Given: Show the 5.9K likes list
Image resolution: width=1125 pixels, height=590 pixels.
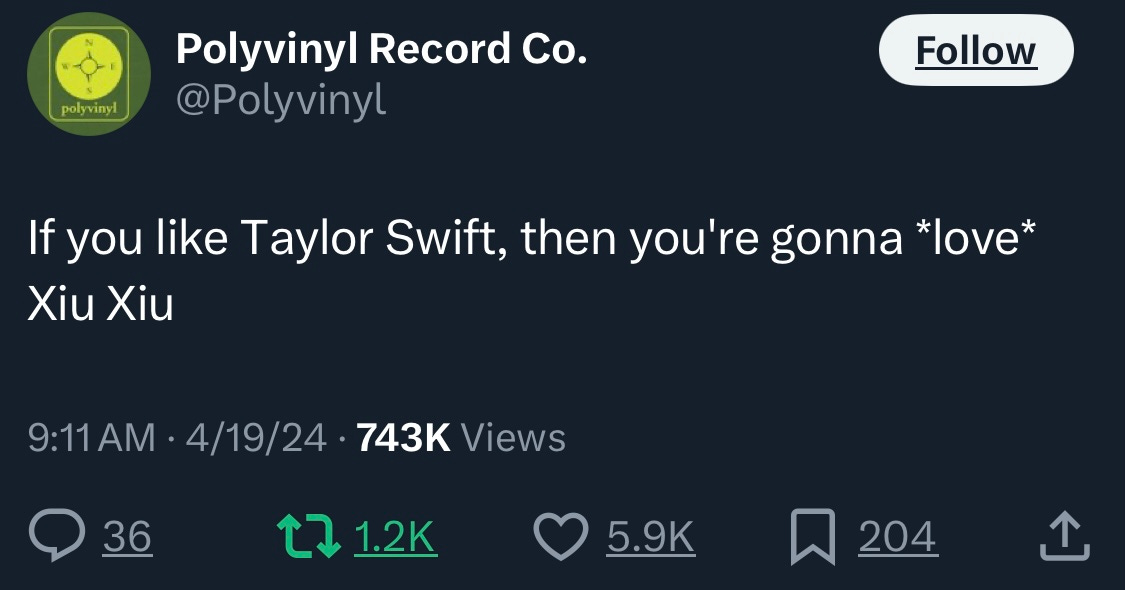Looking at the screenshot, I should 651,536.
